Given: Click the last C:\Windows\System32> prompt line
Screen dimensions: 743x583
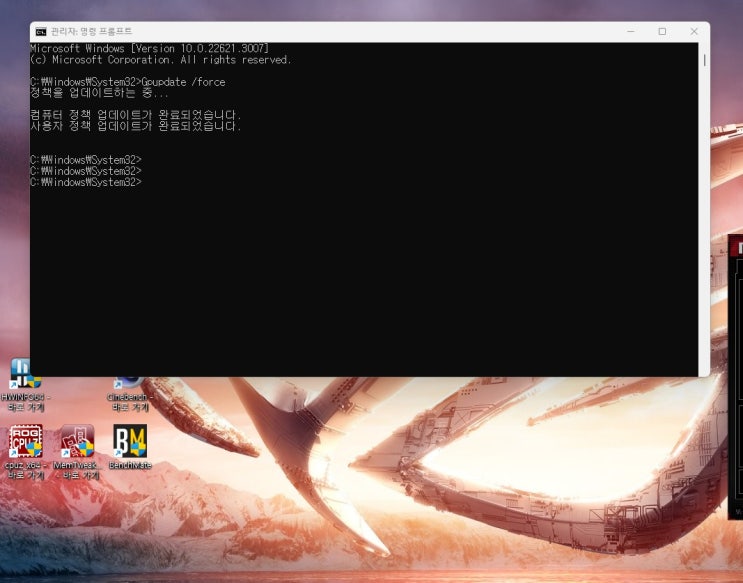Looking at the screenshot, I should (x=86, y=182).
